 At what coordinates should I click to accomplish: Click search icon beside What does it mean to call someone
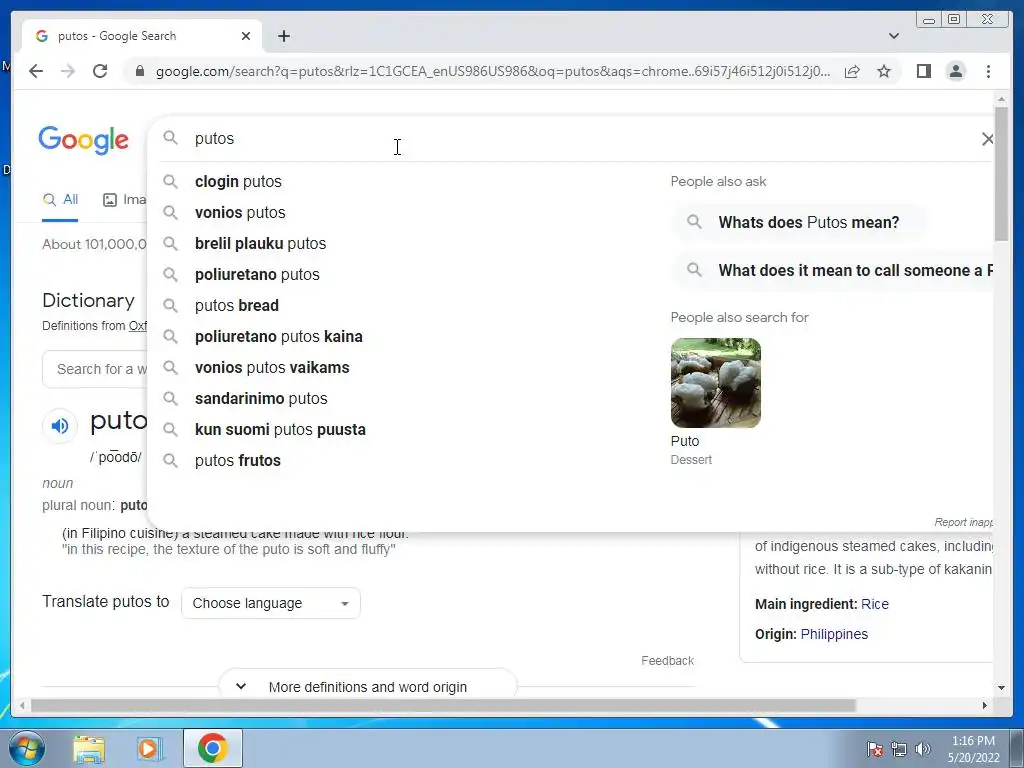(x=694, y=270)
